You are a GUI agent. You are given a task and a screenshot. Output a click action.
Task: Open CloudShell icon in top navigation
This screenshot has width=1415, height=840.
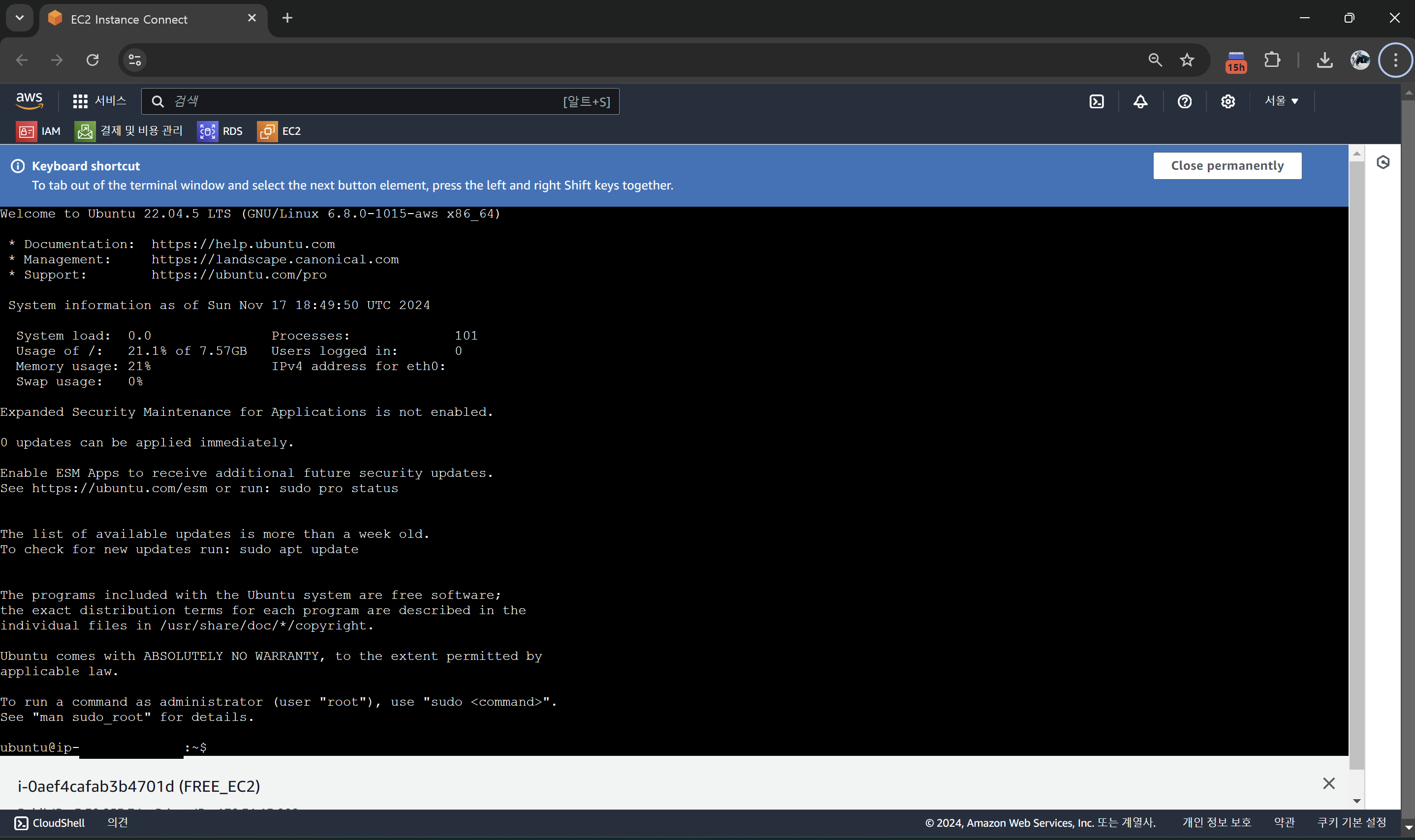pyautogui.click(x=1097, y=101)
